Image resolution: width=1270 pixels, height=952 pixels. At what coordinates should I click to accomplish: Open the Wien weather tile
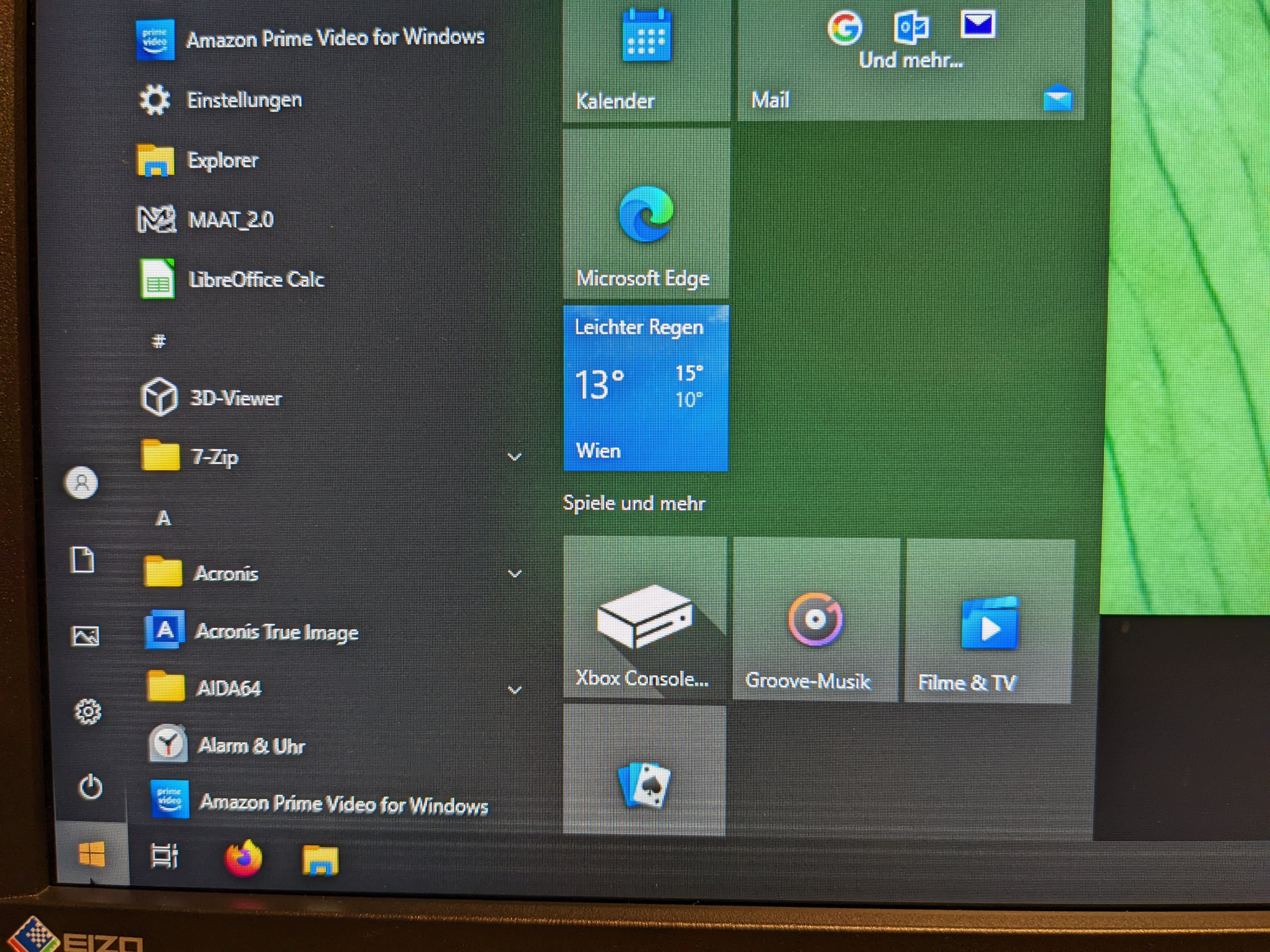(x=646, y=388)
